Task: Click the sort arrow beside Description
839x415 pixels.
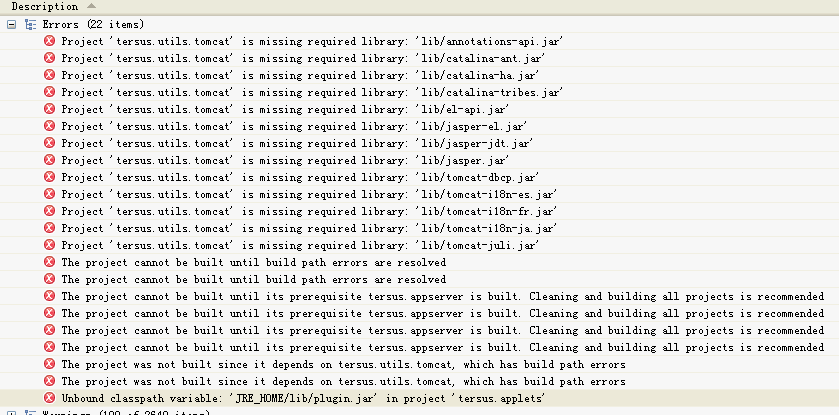Action: click(x=91, y=6)
